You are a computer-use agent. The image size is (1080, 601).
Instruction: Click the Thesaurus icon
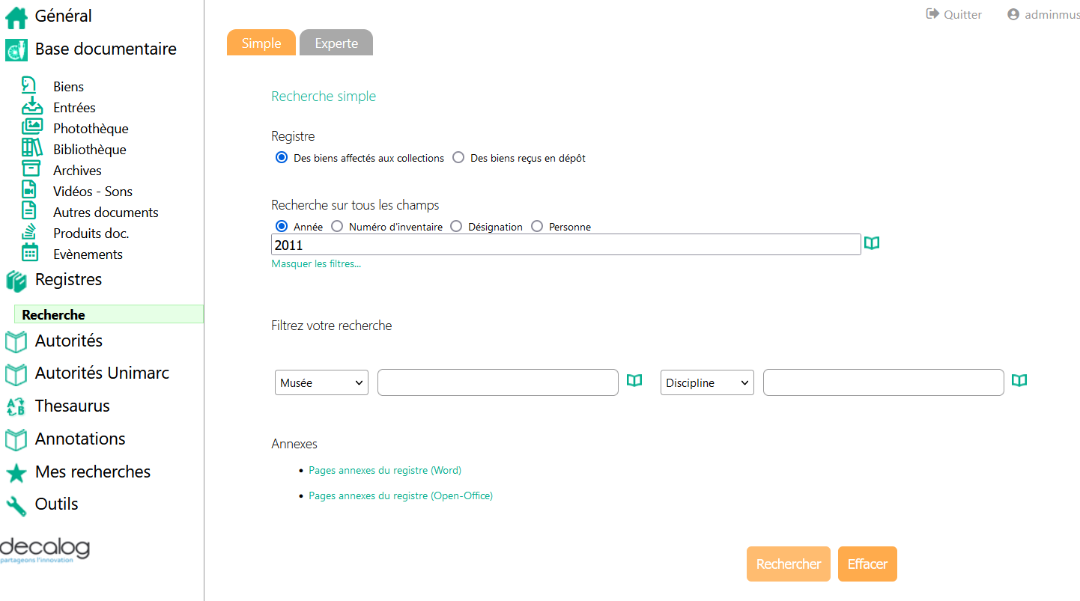16,406
